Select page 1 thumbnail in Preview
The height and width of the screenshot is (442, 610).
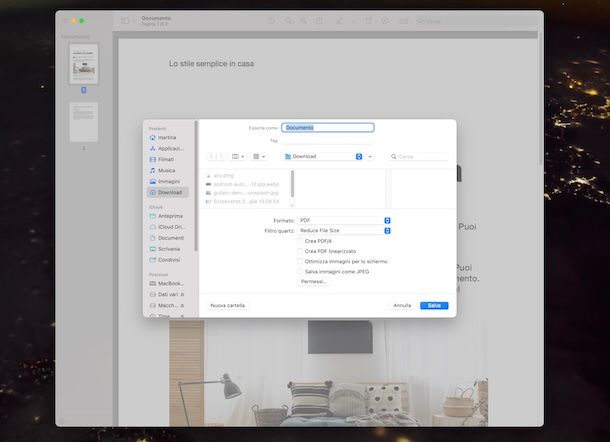84,64
